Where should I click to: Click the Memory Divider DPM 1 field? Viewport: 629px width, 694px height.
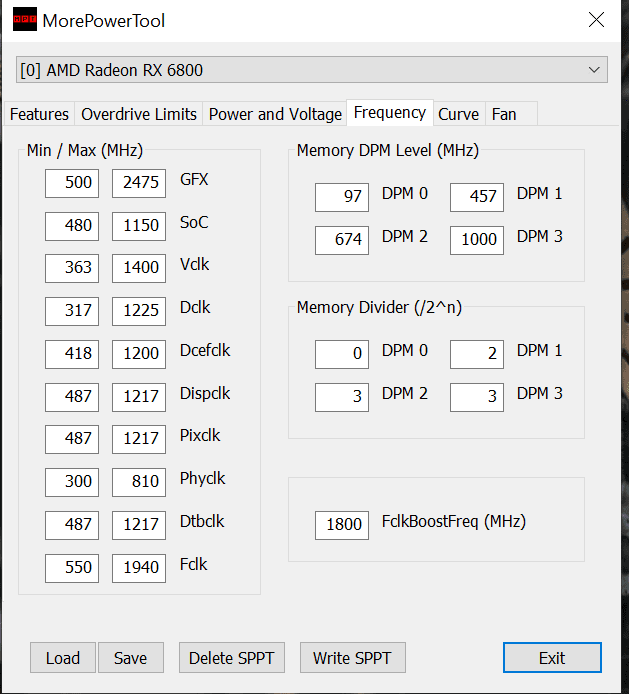pos(476,354)
